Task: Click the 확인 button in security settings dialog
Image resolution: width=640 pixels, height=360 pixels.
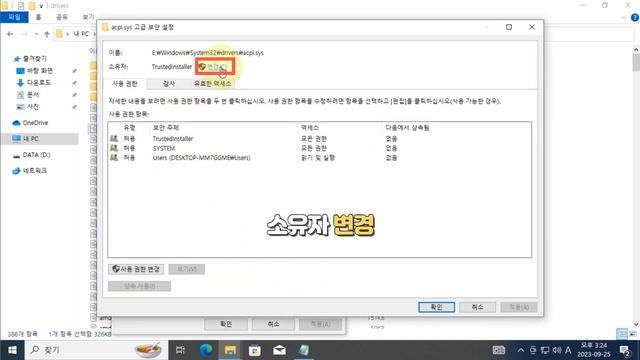Action: point(436,307)
